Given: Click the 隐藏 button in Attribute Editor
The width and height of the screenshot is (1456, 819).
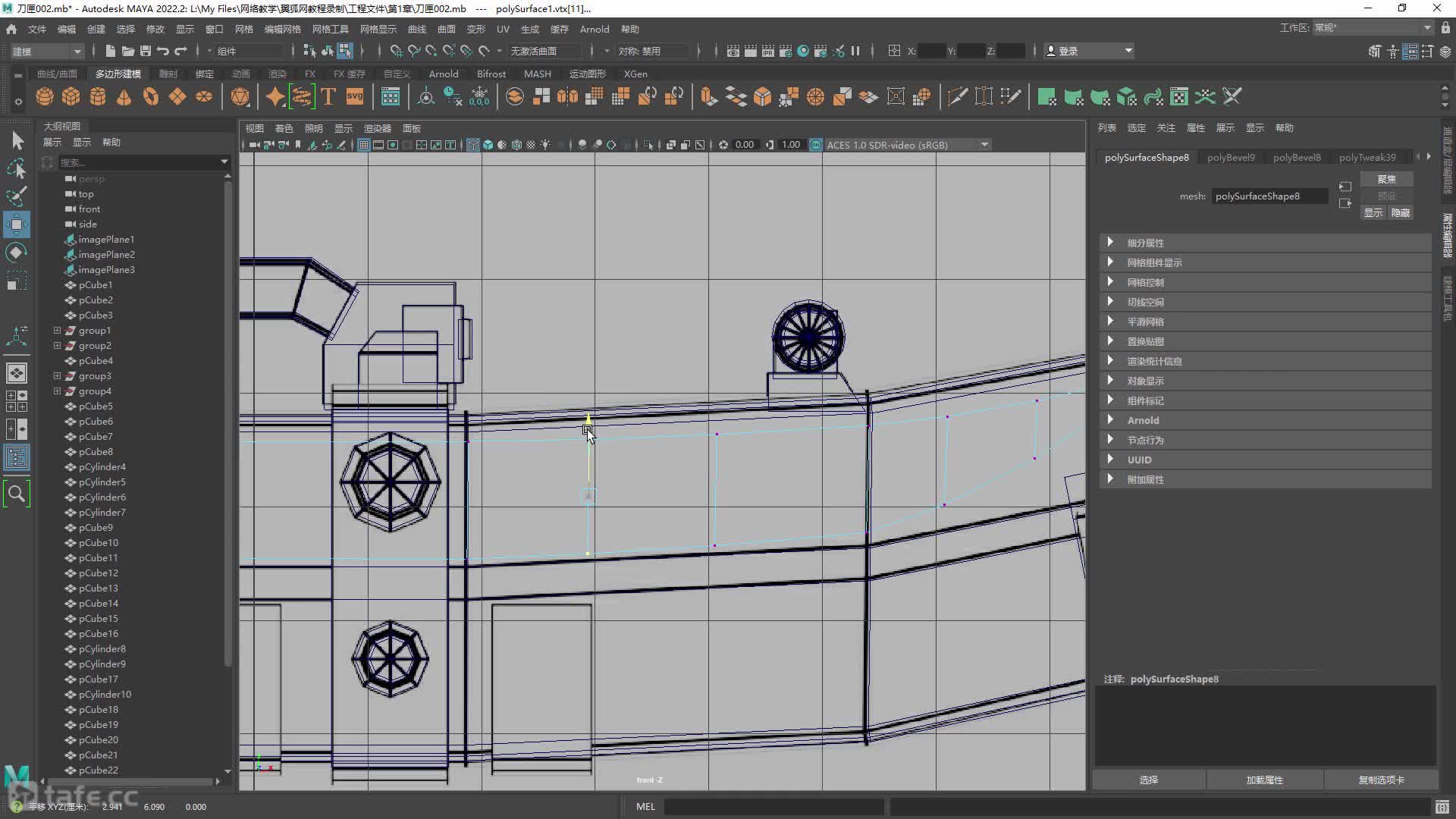Looking at the screenshot, I should pos(1400,213).
